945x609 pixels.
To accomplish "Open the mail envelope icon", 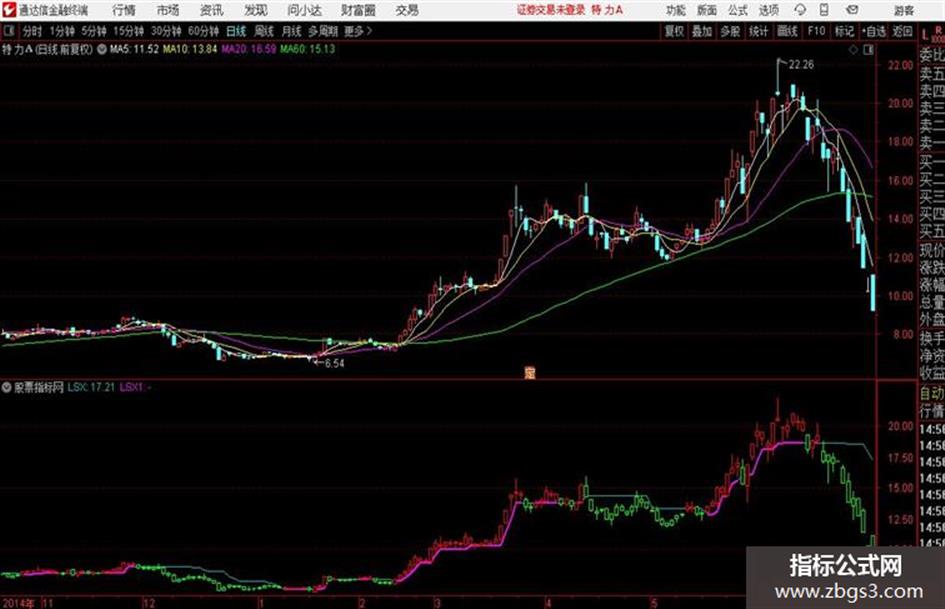I will (852, 10).
